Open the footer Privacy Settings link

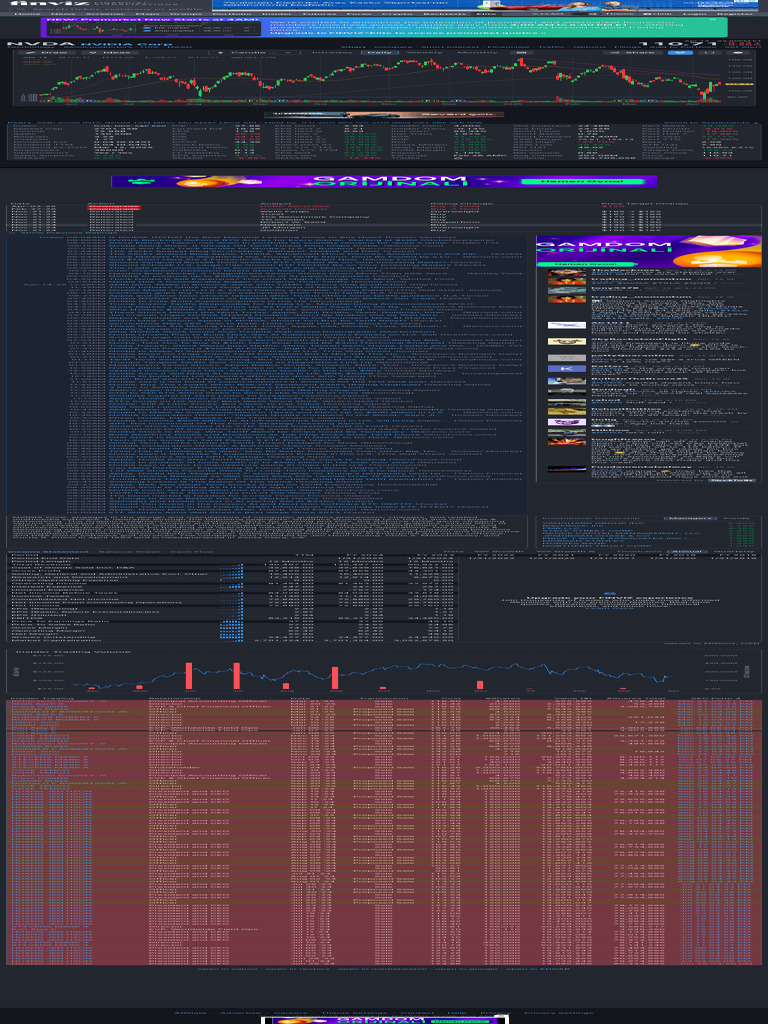point(559,1013)
